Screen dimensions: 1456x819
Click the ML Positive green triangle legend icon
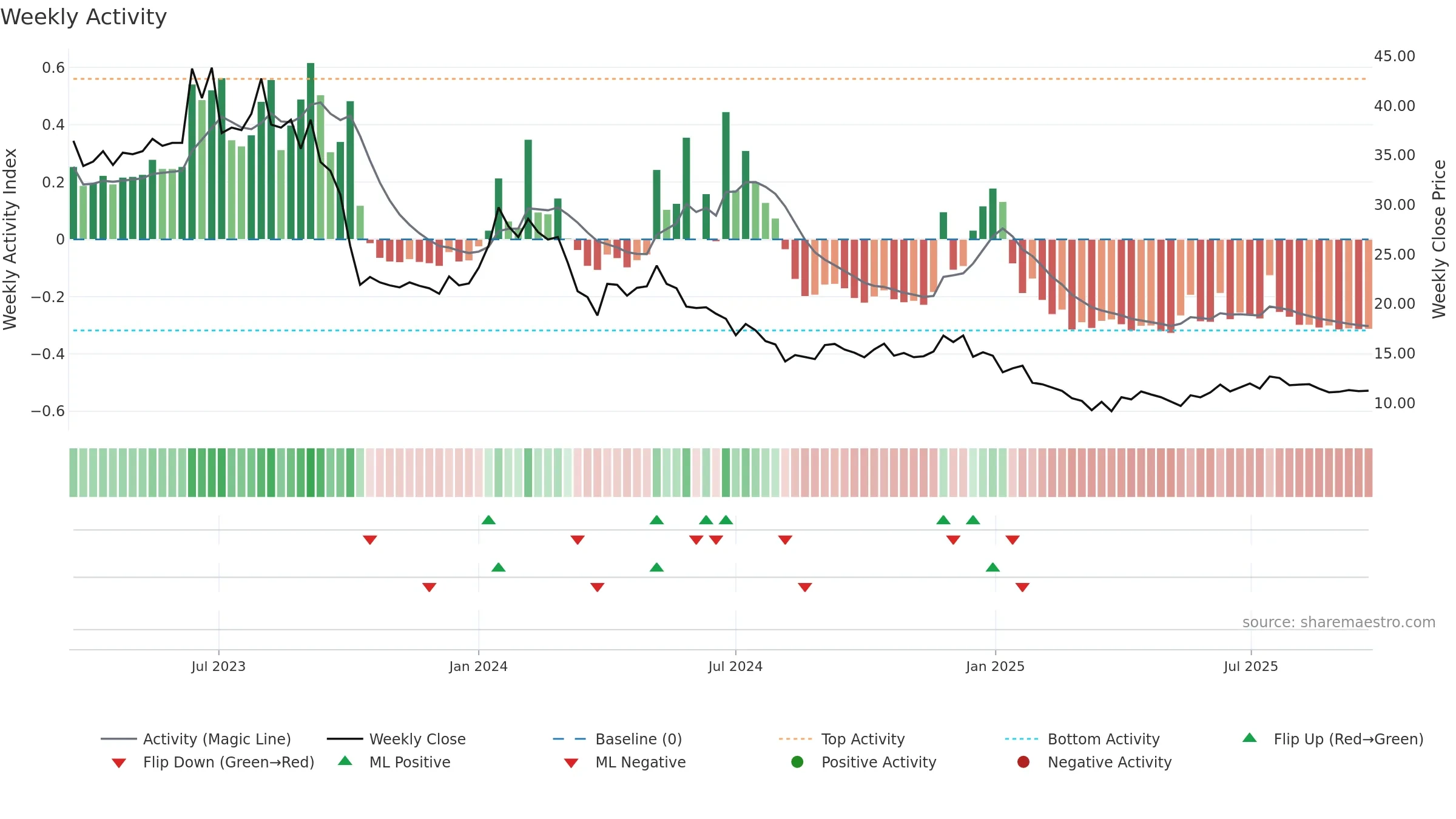(x=345, y=761)
